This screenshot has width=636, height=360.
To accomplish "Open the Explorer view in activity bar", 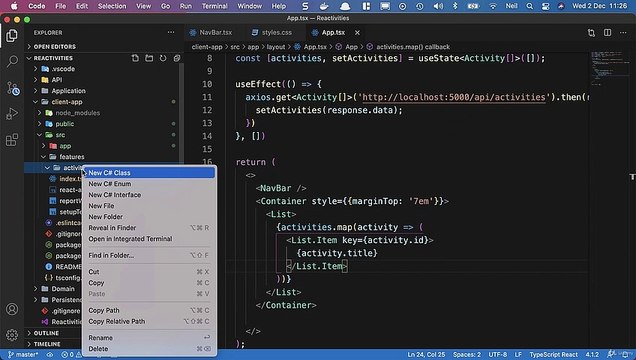I will click(12, 36).
